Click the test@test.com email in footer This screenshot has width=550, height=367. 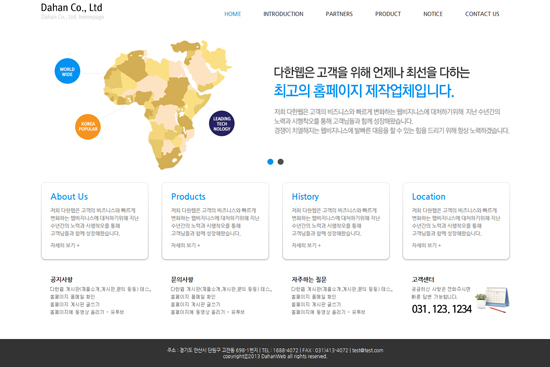[x=368, y=350]
